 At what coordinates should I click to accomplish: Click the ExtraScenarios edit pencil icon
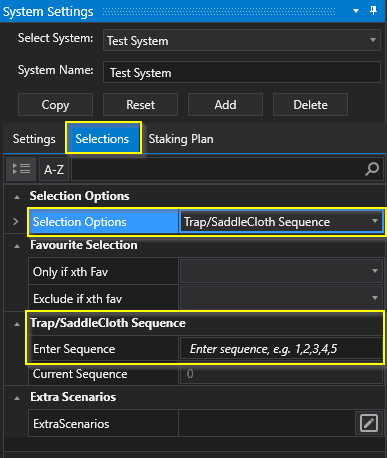(x=369, y=423)
